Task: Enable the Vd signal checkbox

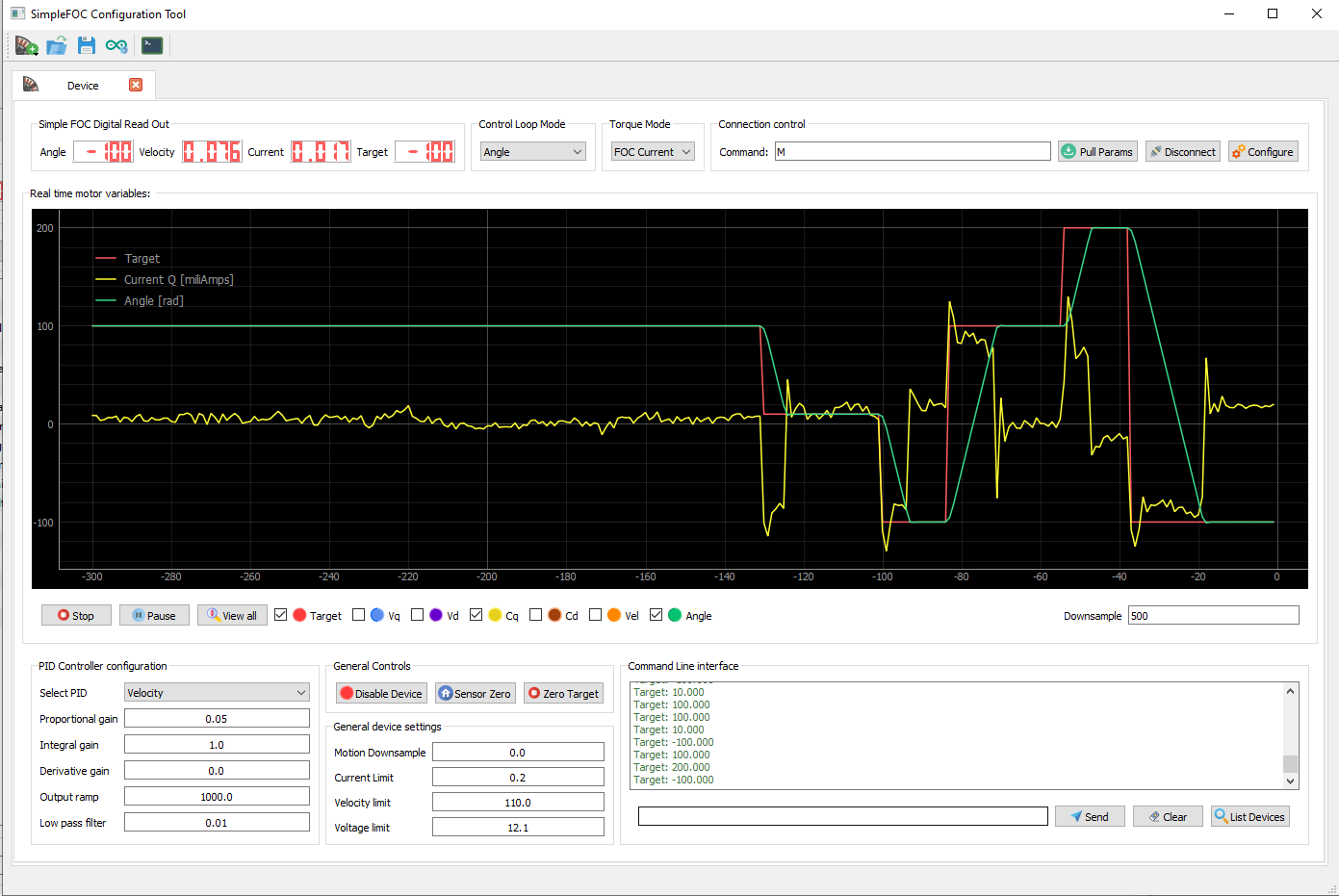Action: [x=418, y=615]
